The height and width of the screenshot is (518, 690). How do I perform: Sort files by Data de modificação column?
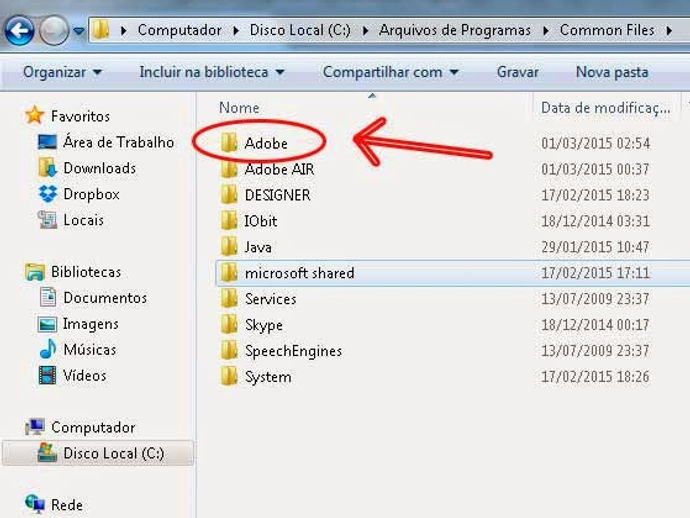[x=606, y=108]
